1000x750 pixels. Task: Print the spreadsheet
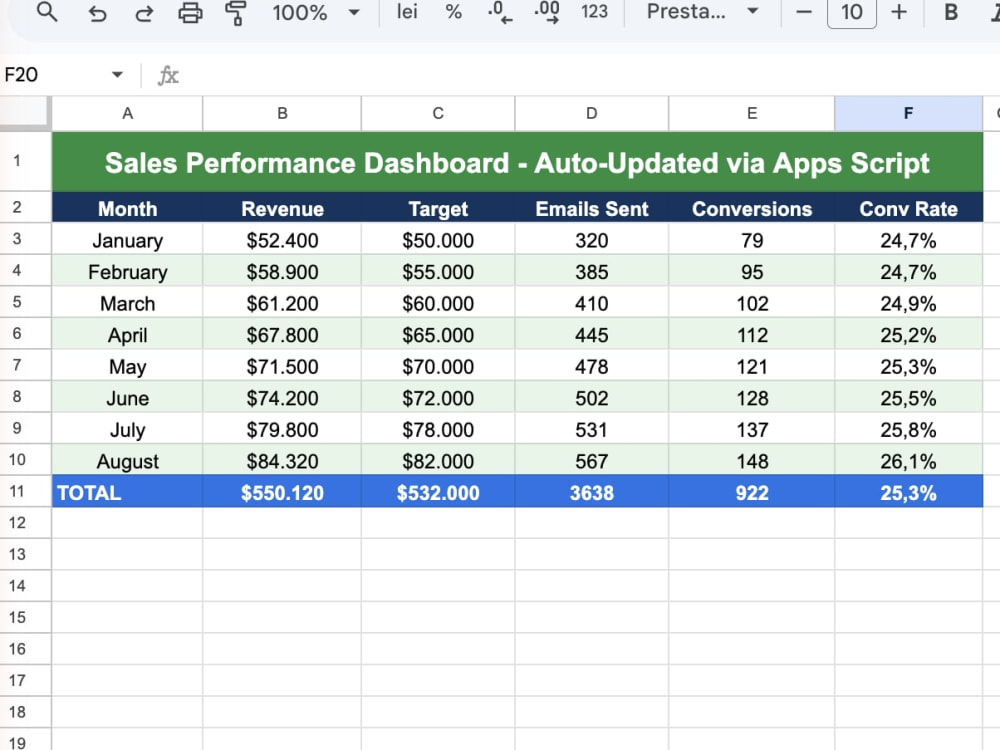tap(190, 13)
